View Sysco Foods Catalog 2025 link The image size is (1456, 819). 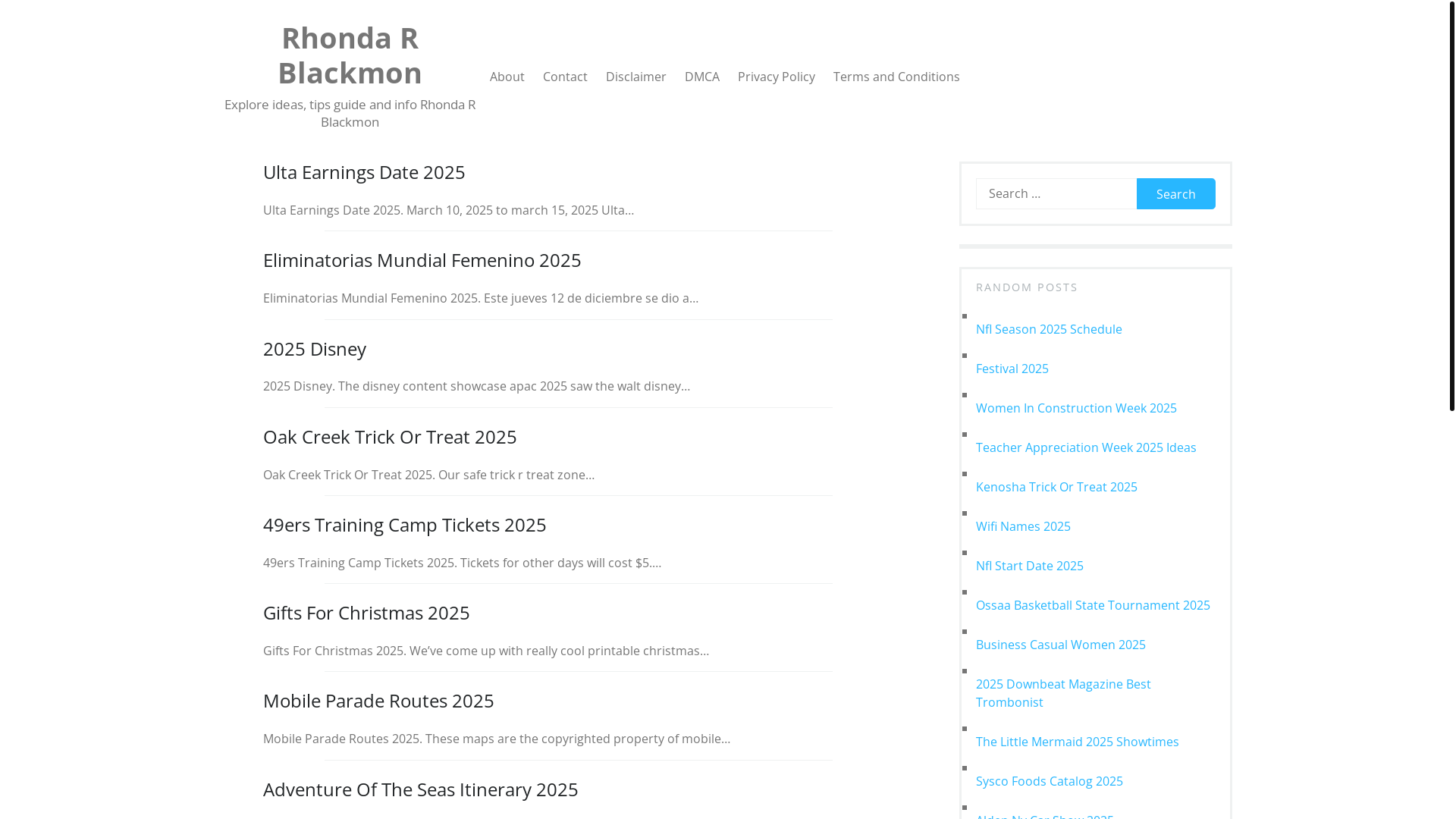pos(1050,781)
